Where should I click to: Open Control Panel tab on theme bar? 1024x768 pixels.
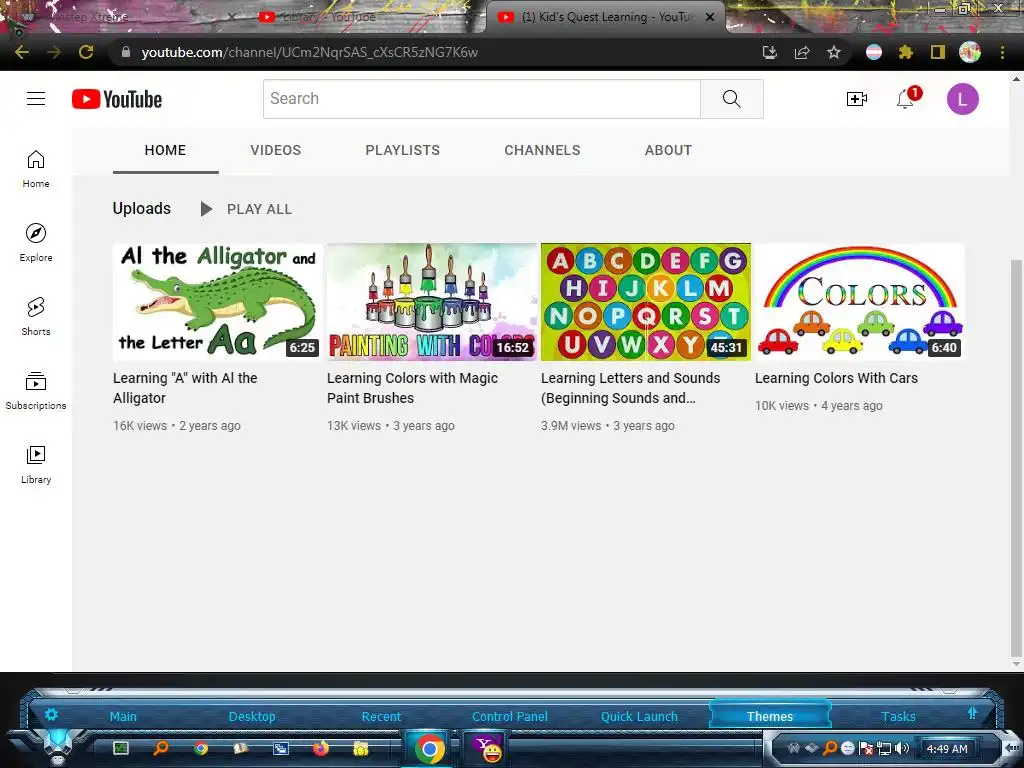[510, 716]
